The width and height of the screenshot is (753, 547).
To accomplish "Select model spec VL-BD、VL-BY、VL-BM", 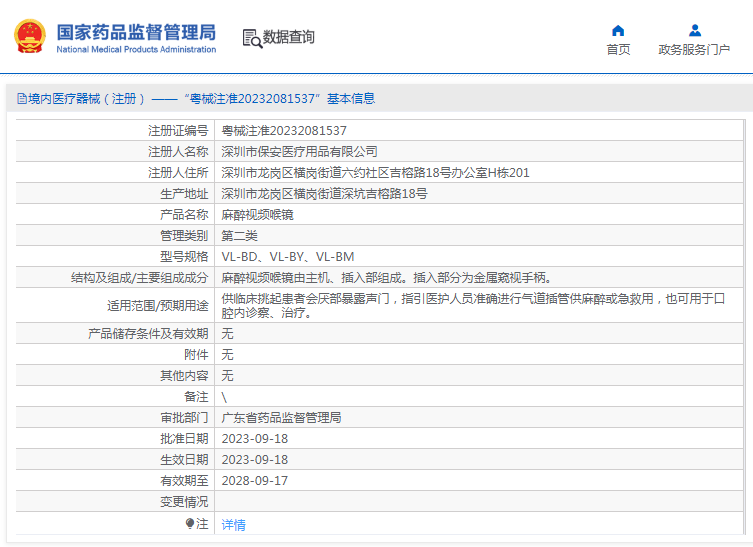I will 288,257.
